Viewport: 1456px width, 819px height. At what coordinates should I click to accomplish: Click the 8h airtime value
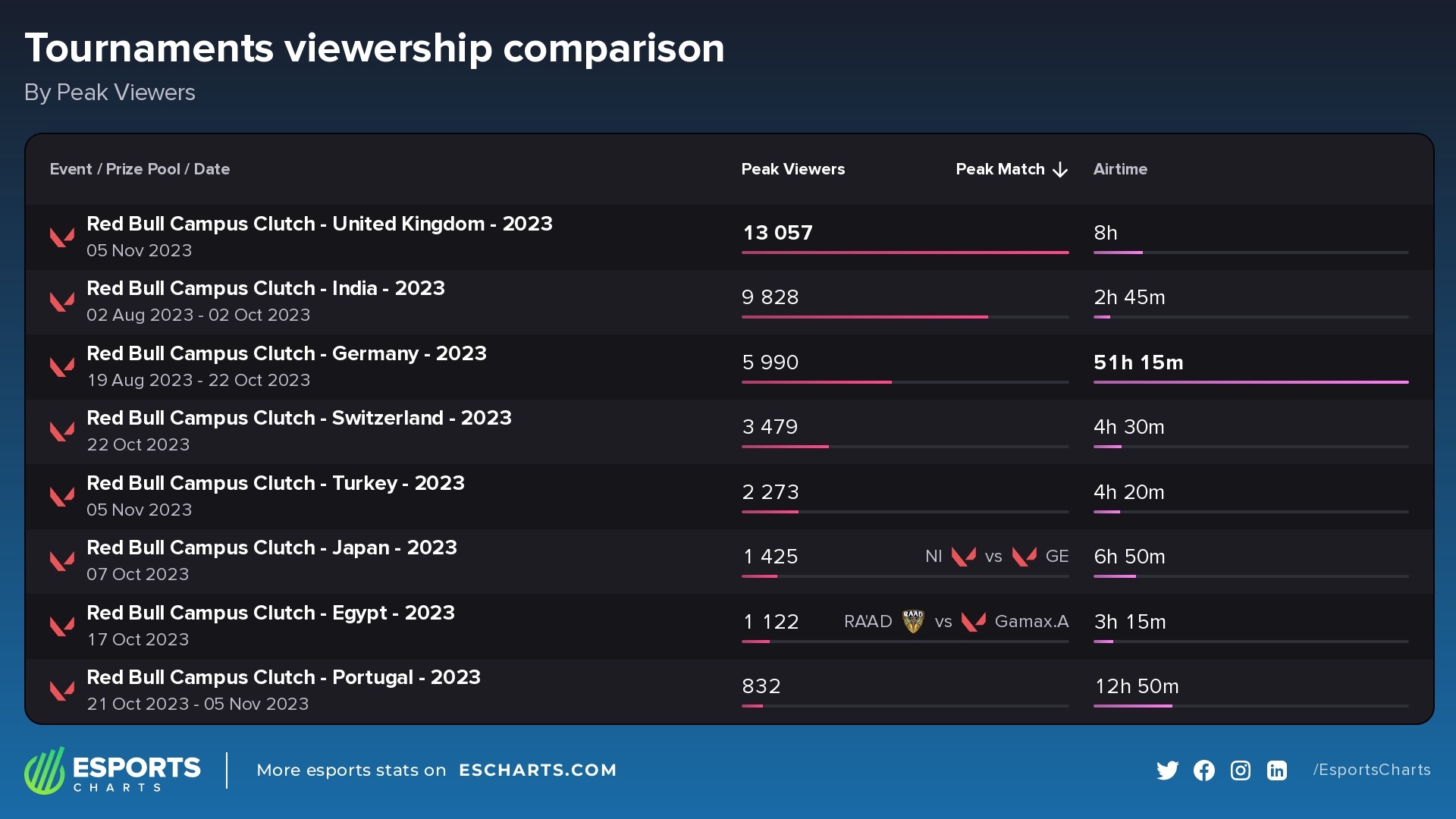(1106, 233)
